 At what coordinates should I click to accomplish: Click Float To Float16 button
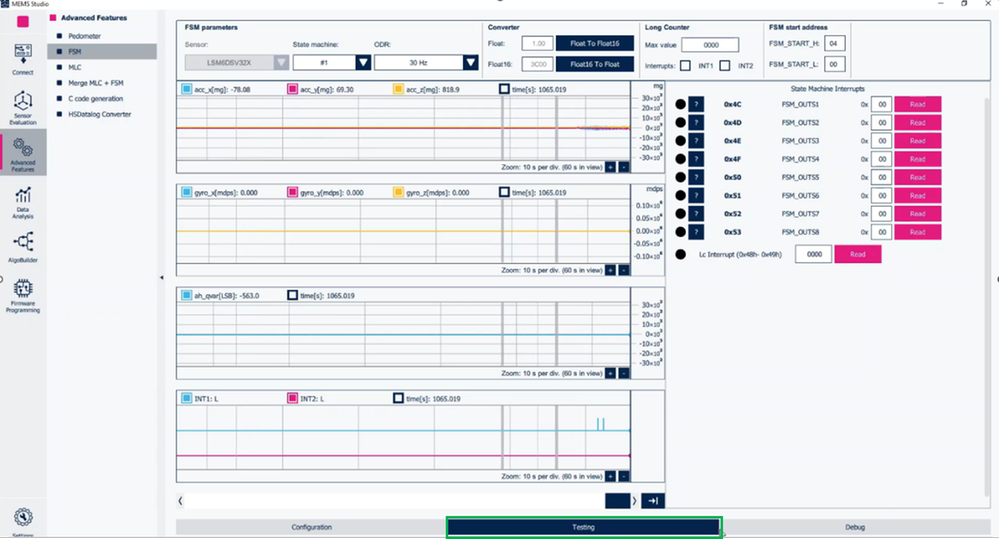point(595,43)
